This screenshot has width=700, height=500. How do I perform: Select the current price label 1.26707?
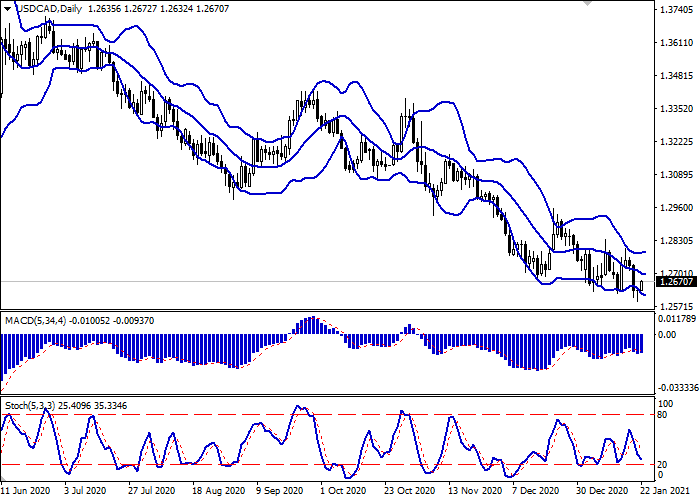point(677,282)
